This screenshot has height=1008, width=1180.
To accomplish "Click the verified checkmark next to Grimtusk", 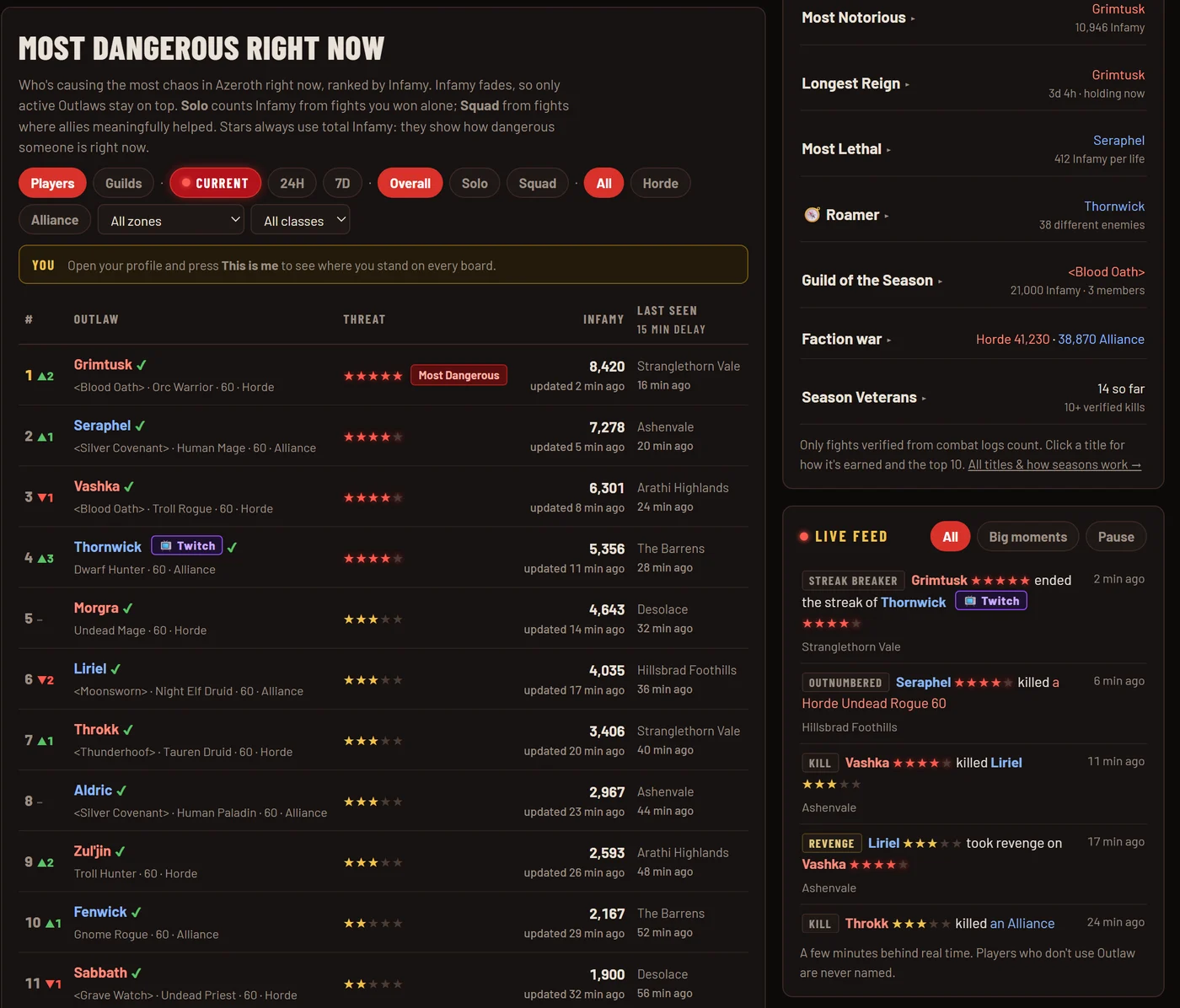I will (x=142, y=365).
